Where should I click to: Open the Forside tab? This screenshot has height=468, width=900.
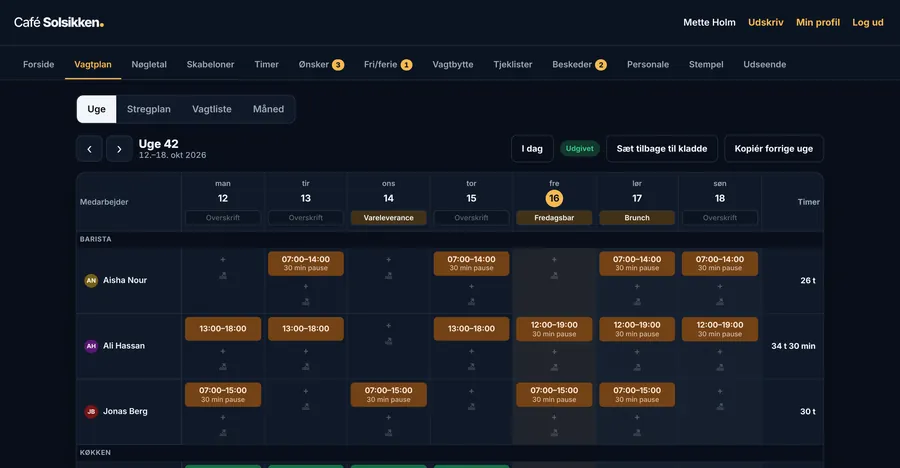[x=38, y=64]
